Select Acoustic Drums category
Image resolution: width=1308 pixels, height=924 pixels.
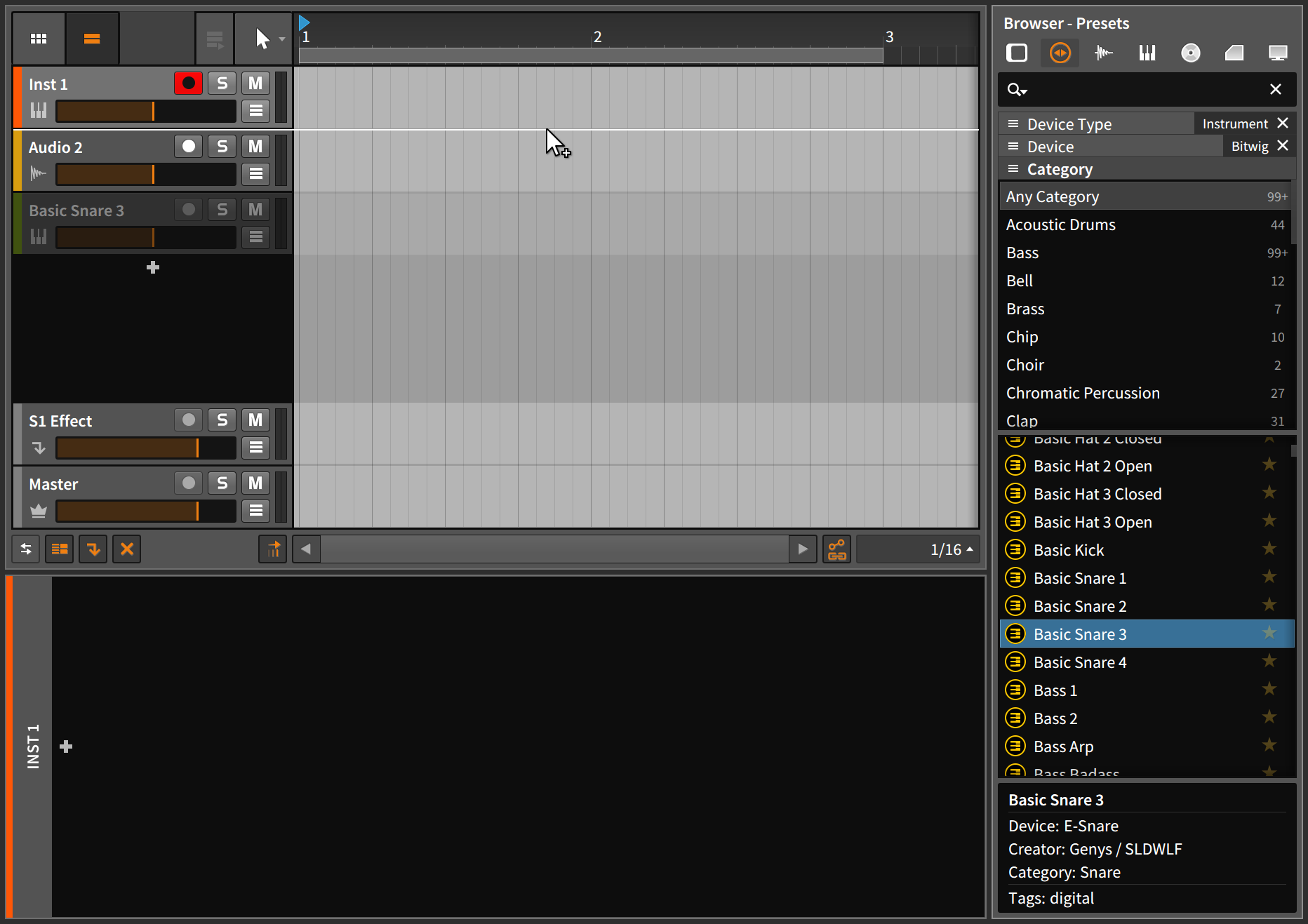(1060, 225)
